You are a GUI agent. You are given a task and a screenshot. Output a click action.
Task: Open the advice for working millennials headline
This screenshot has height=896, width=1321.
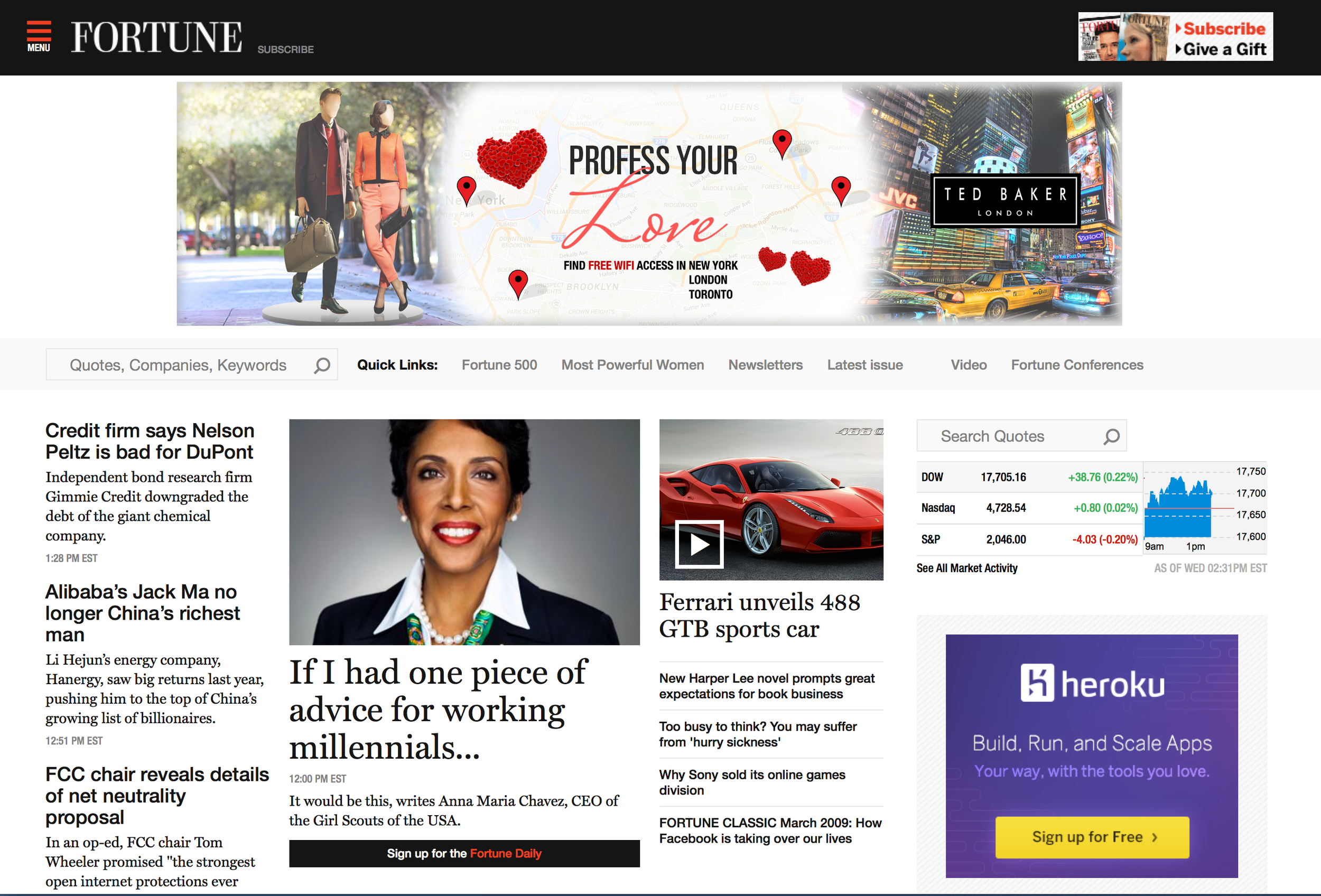pyautogui.click(x=438, y=709)
